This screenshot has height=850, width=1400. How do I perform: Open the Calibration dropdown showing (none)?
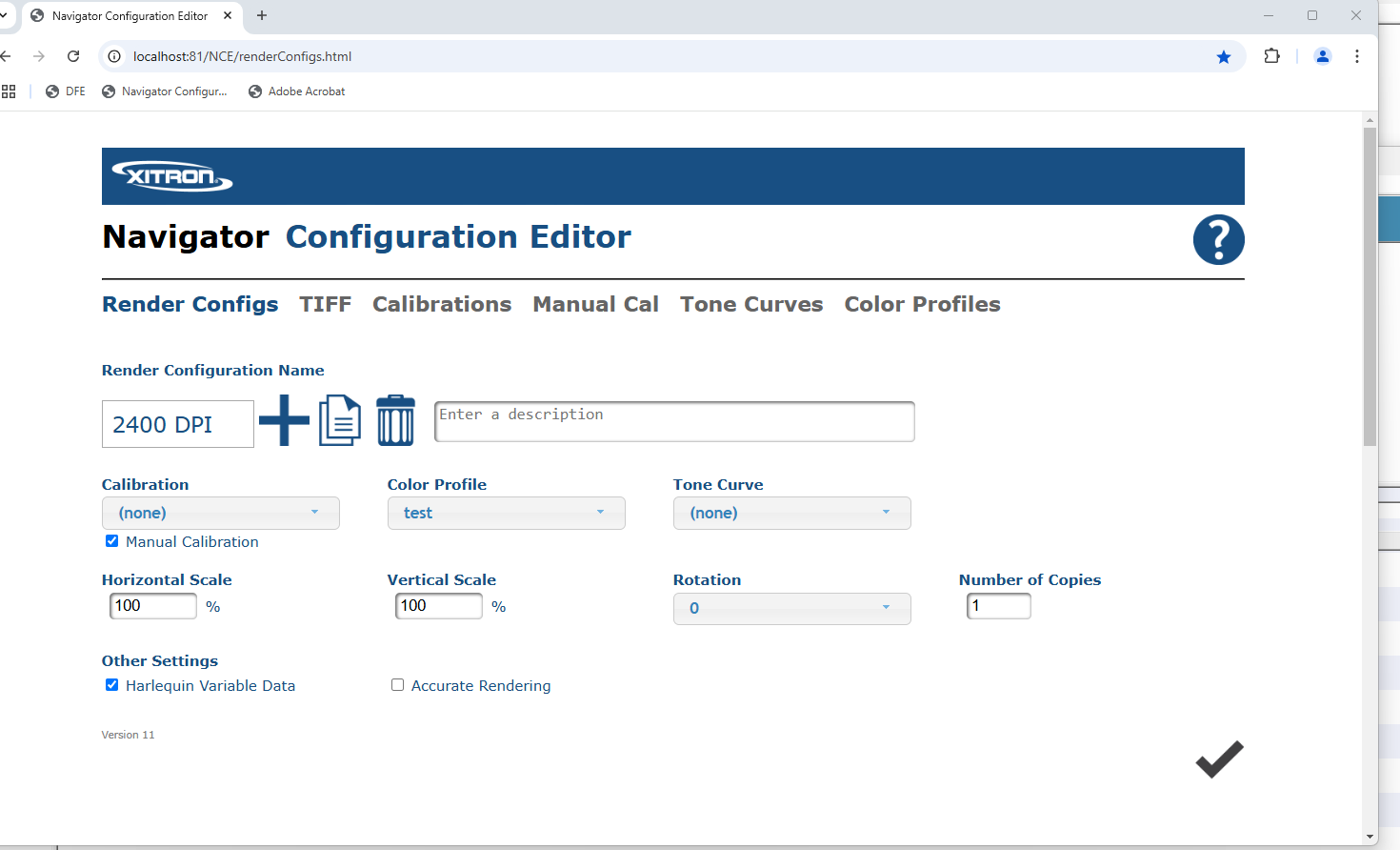pos(221,513)
